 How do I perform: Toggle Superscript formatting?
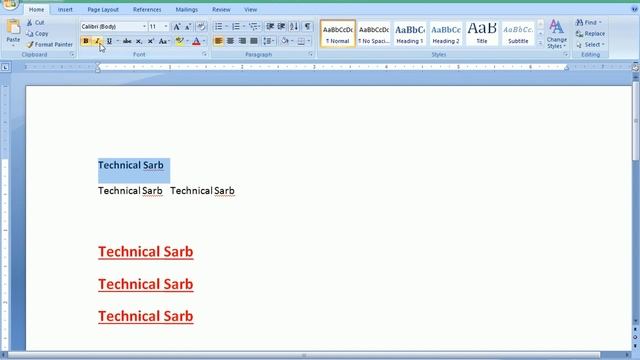coord(151,41)
